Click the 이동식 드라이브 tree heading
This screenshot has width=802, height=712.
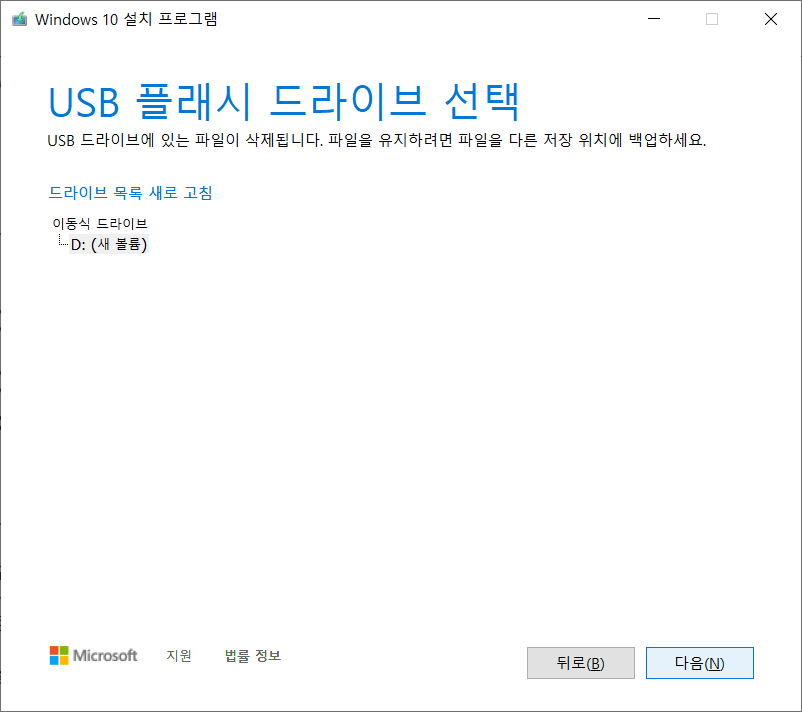coord(100,224)
